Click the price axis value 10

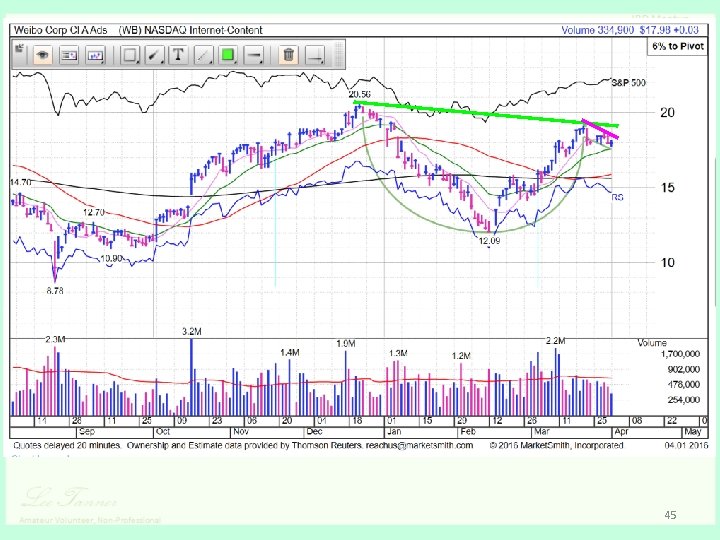[668, 263]
